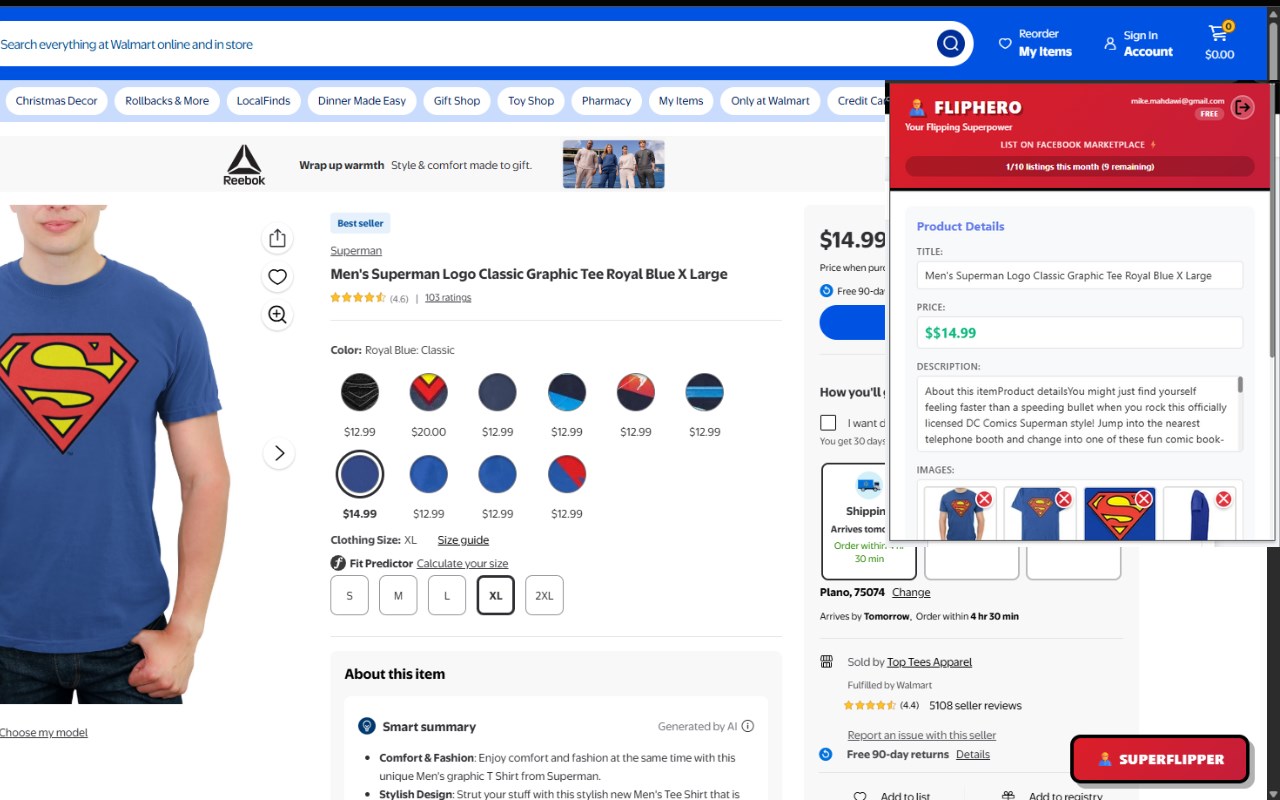Choose the navy swatch with horizontal blue stripe
Image resolution: width=1280 pixels, height=800 pixels.
705,392
